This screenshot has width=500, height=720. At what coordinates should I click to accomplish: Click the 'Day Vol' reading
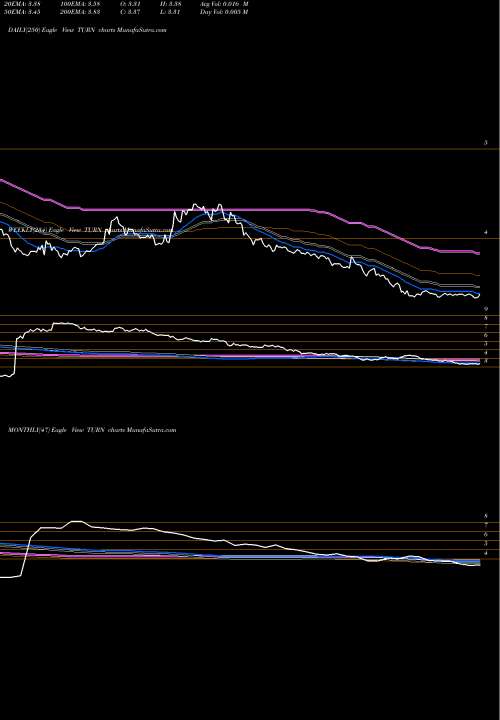[224, 12]
